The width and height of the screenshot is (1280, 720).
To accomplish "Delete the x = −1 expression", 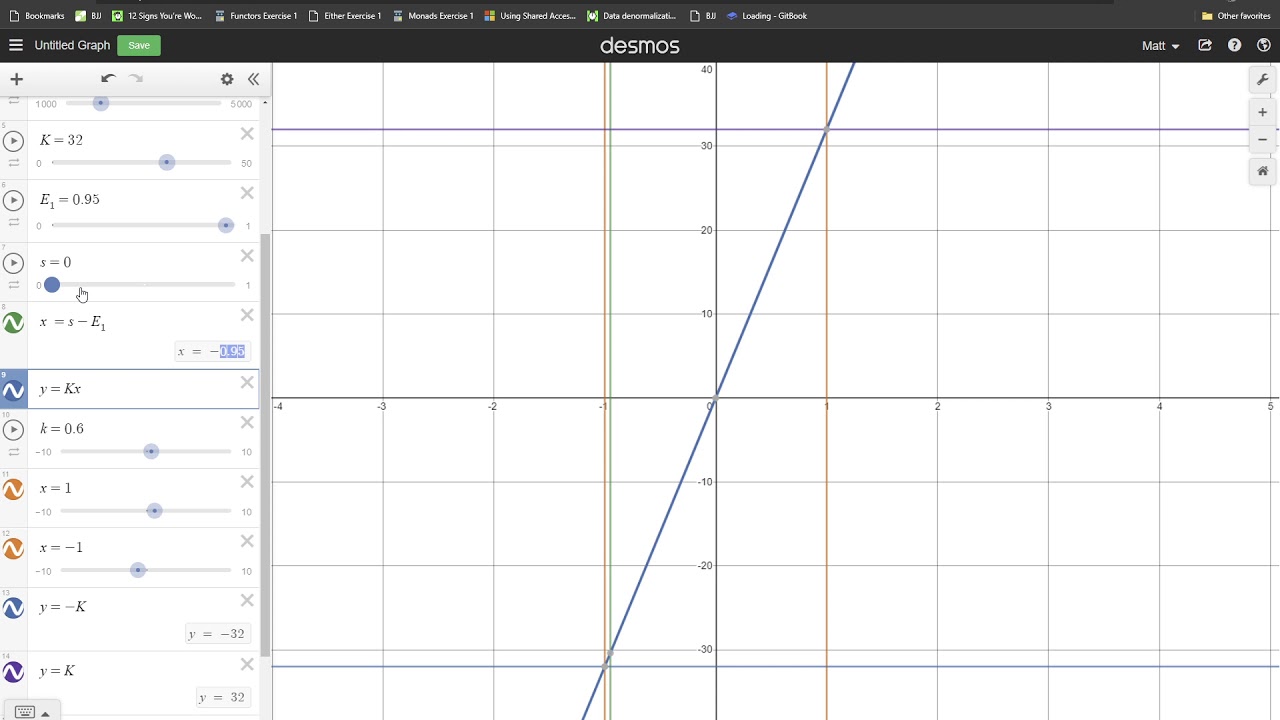I will [247, 541].
